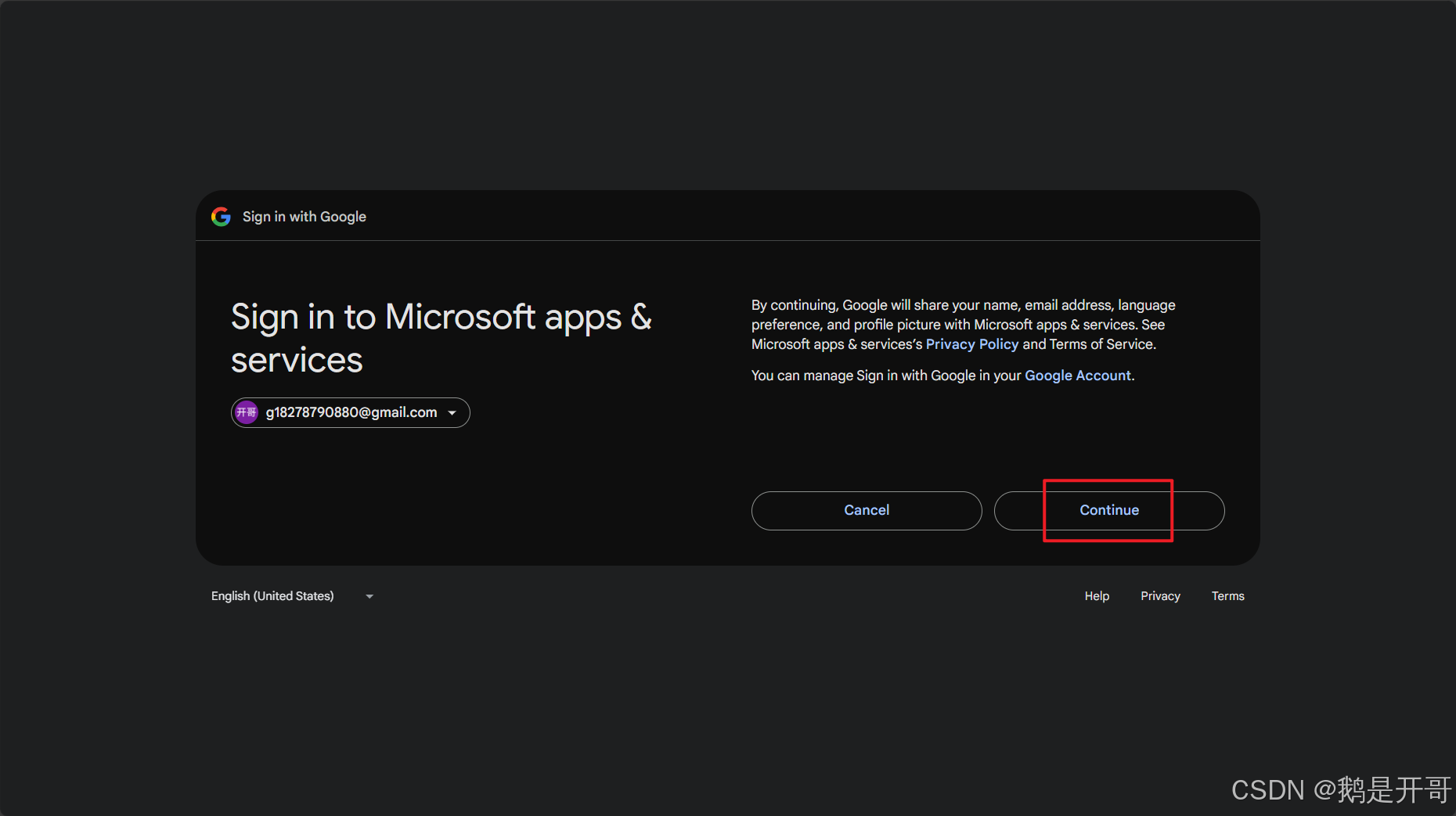
Task: Click the 'Sign in with Google' header text
Action: pos(305,217)
